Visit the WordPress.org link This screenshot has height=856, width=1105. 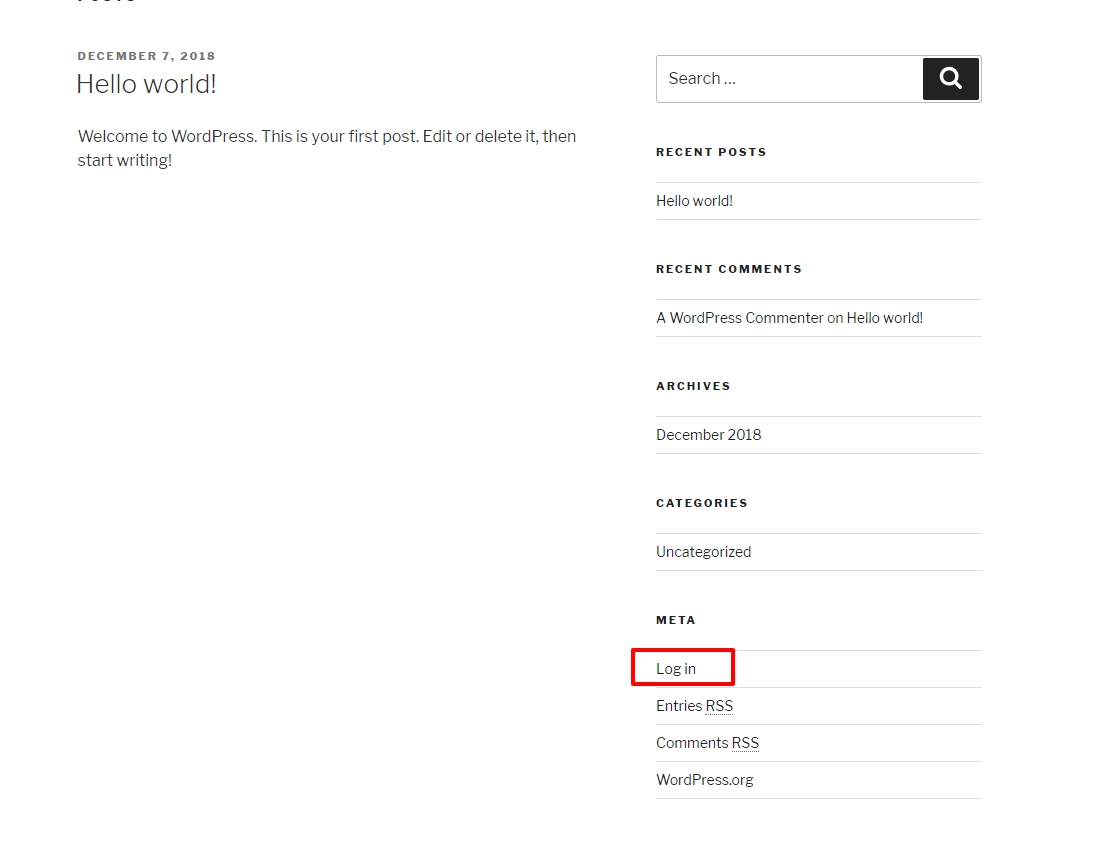pyautogui.click(x=704, y=779)
